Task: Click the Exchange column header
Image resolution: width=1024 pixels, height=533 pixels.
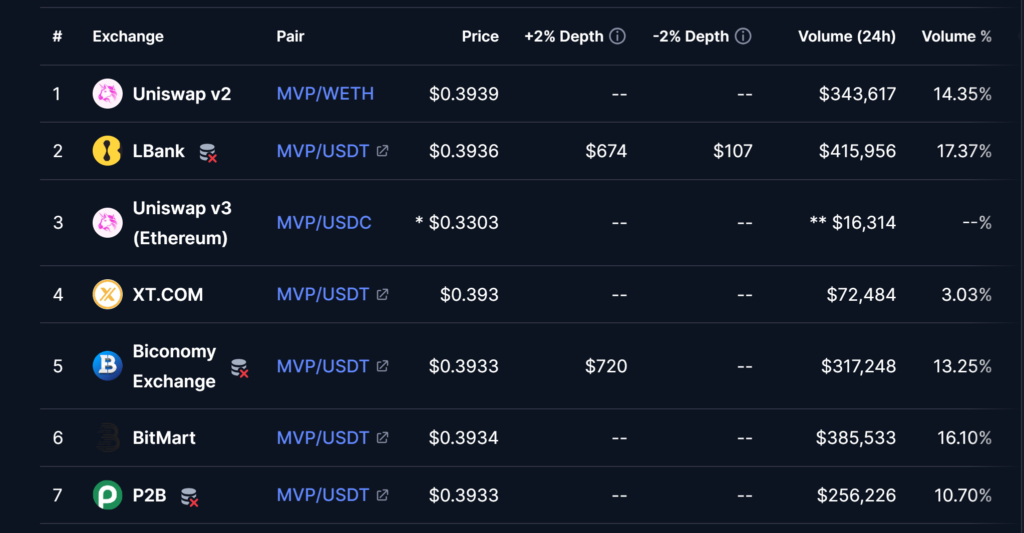Action: click(128, 36)
